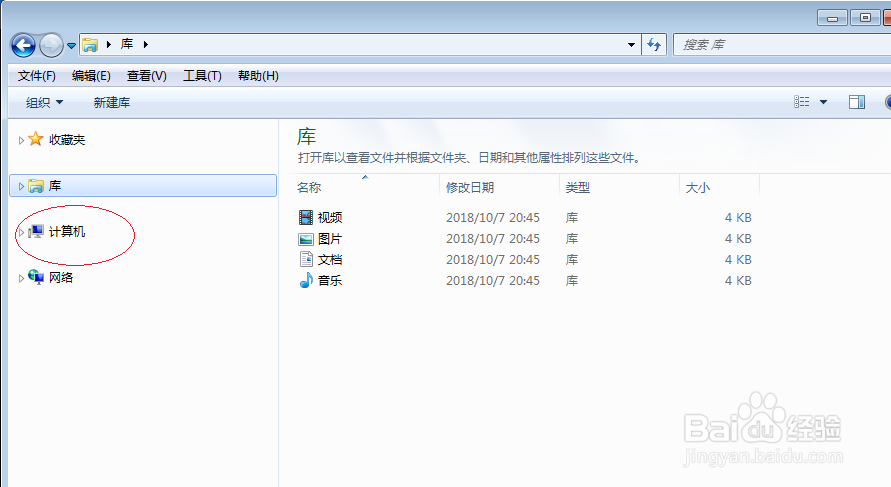The height and width of the screenshot is (487, 891).
Task: Open the 文件(F) menu
Action: pyautogui.click(x=36, y=76)
